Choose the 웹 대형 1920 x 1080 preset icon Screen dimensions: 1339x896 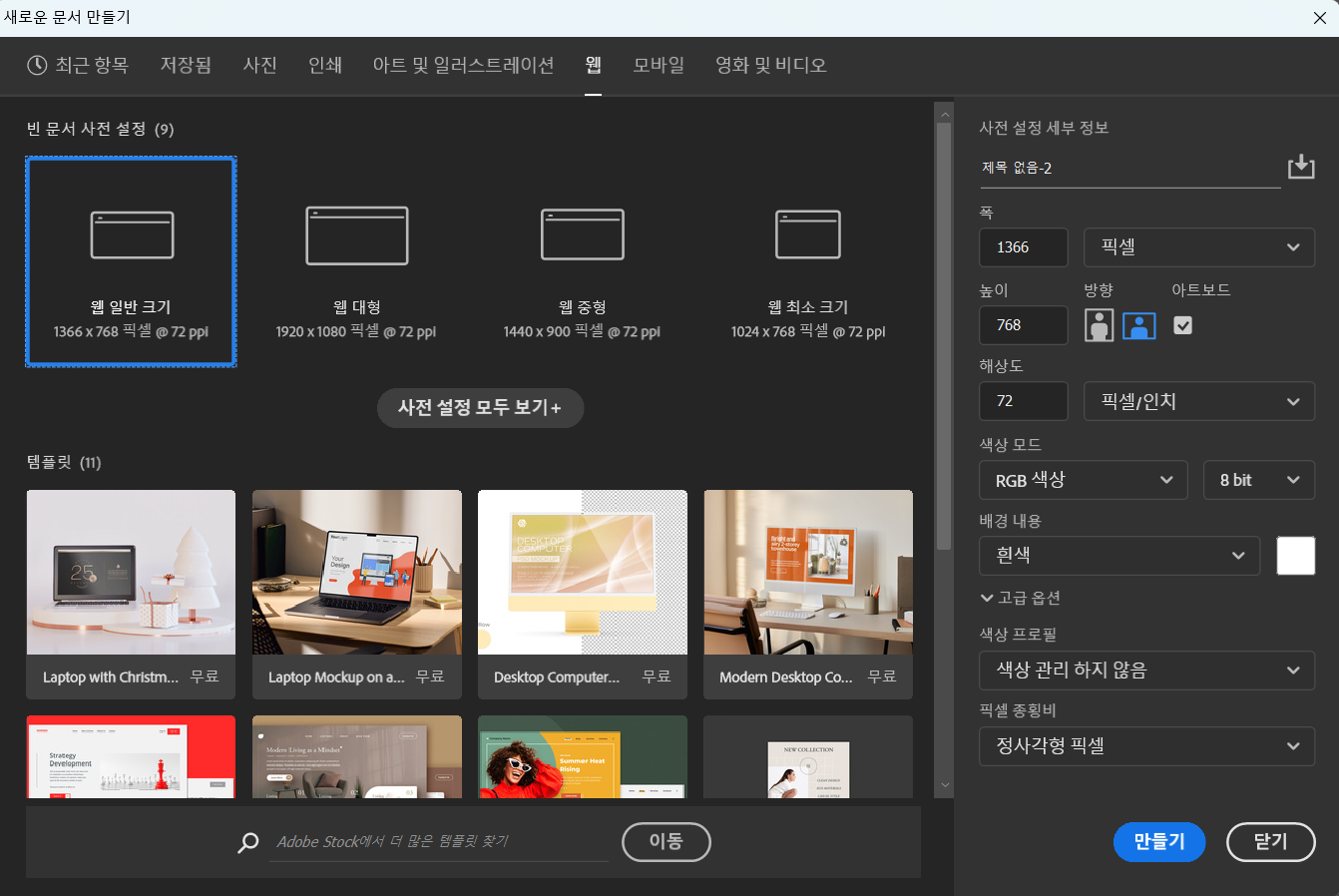pos(356,235)
